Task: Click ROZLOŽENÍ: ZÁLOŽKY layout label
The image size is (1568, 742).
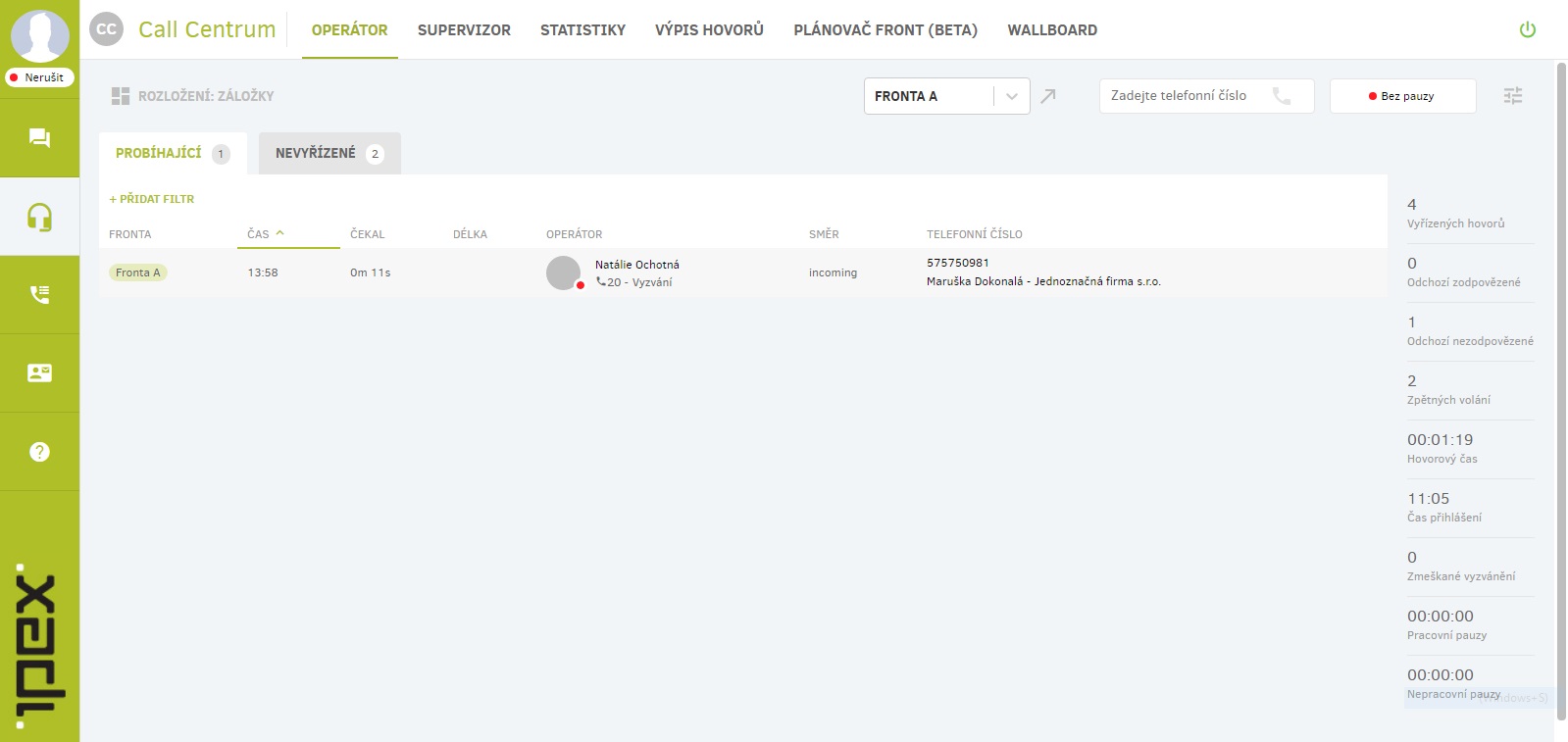Action: (206, 96)
